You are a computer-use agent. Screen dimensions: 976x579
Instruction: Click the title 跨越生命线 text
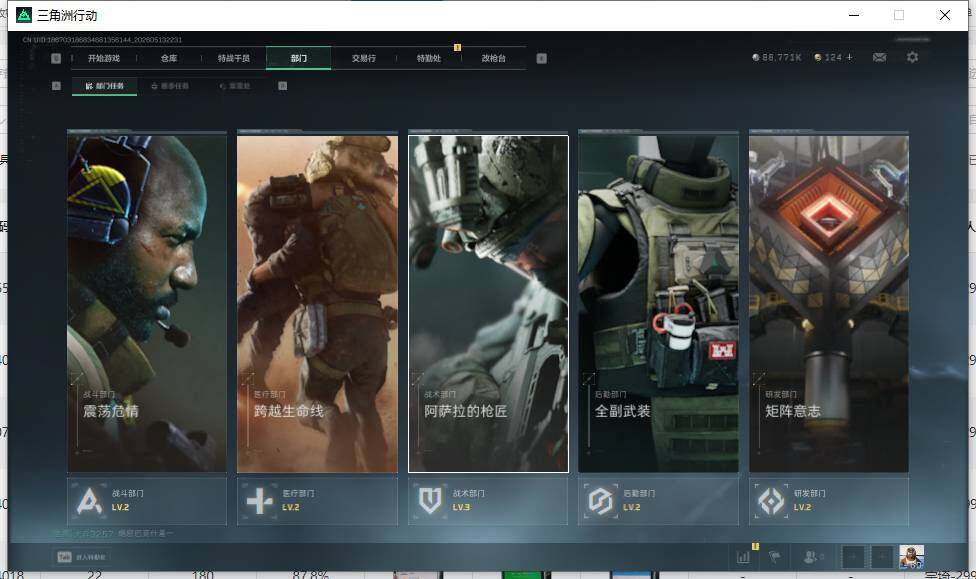288,411
